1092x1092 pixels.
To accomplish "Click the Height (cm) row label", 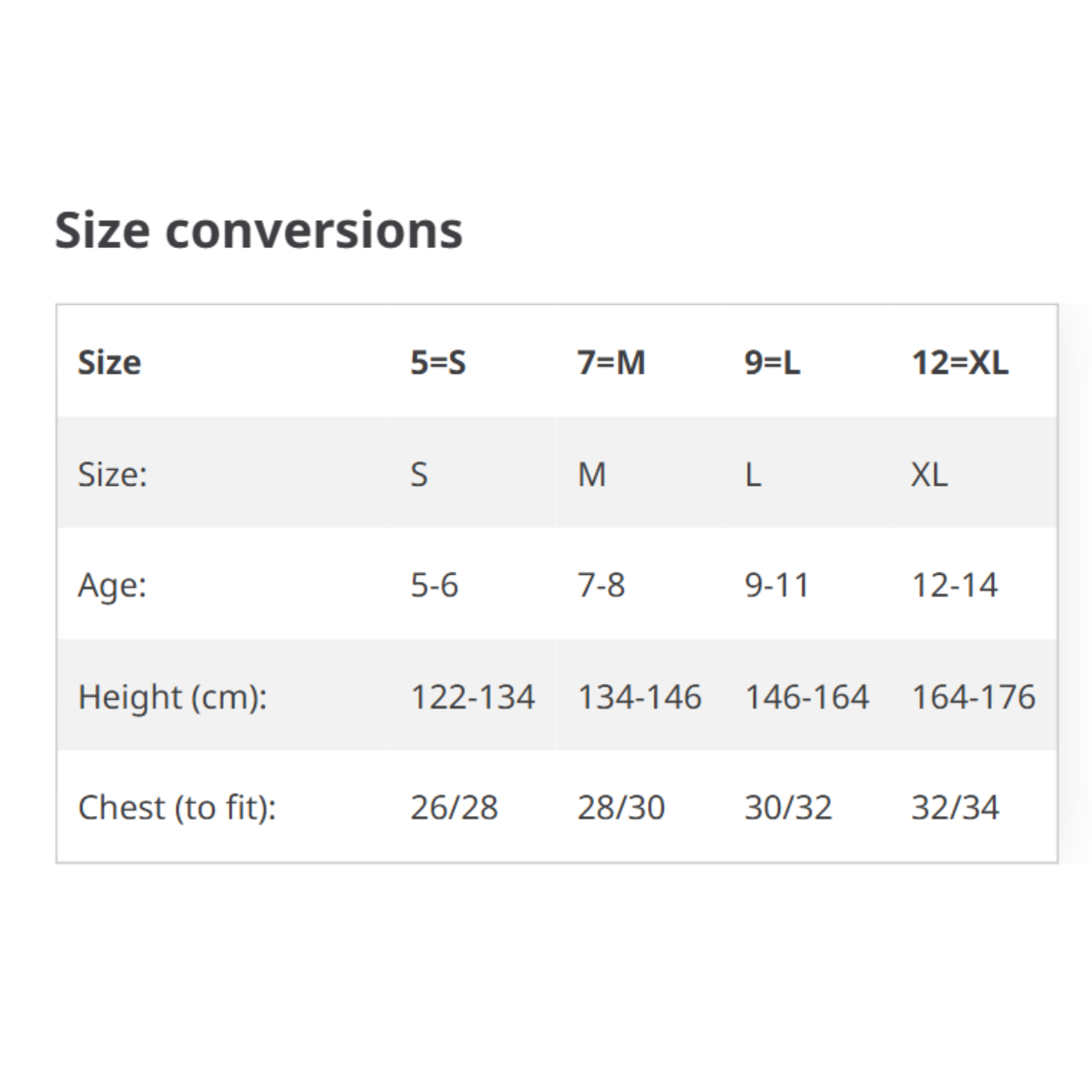I will click(172, 697).
